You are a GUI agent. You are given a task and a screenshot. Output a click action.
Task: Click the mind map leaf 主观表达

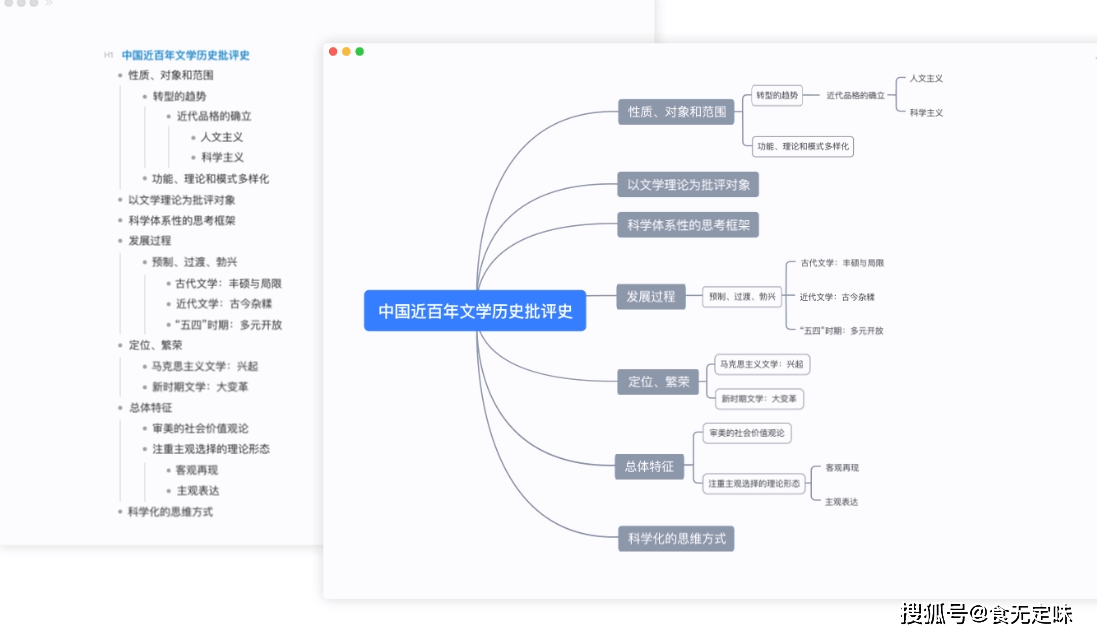point(842,503)
